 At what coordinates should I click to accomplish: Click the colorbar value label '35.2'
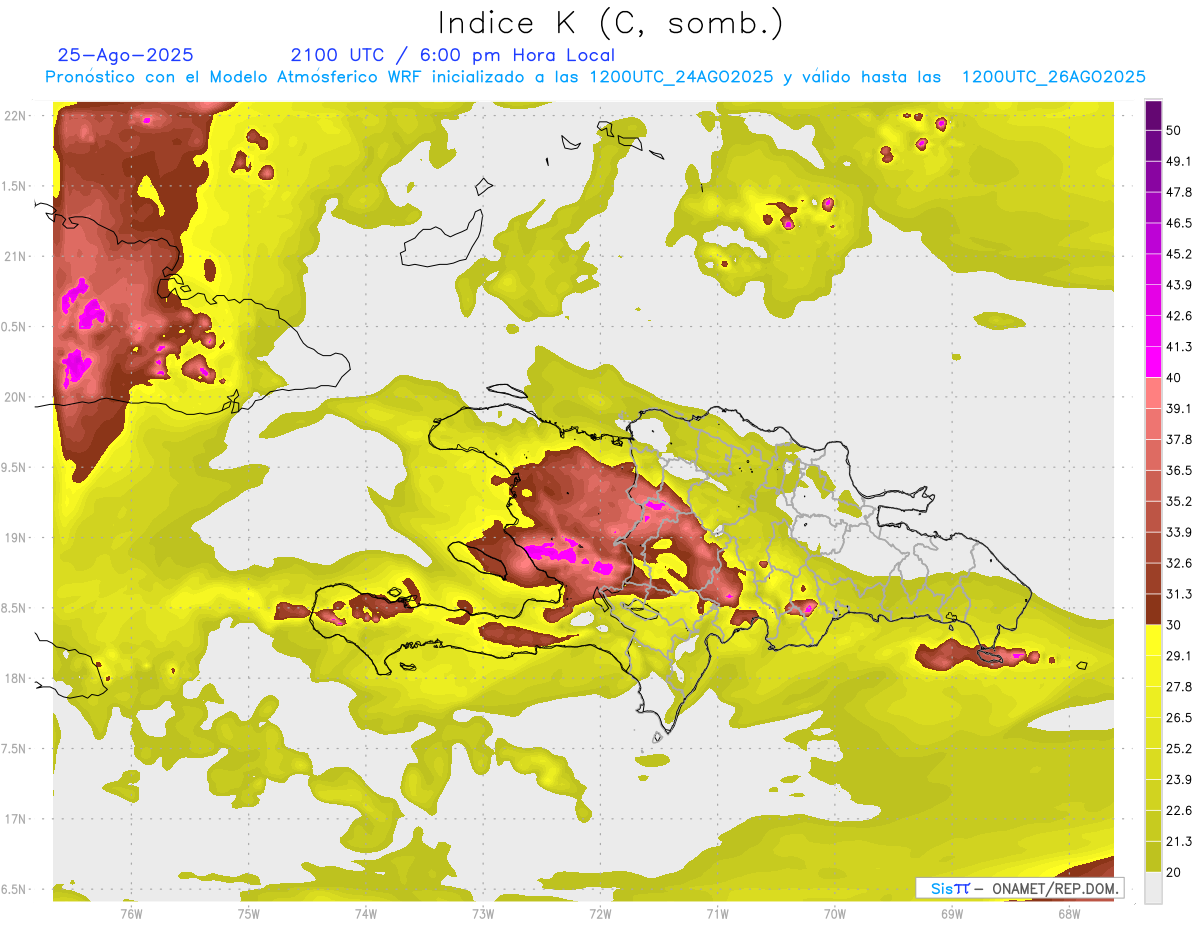pyautogui.click(x=1179, y=501)
